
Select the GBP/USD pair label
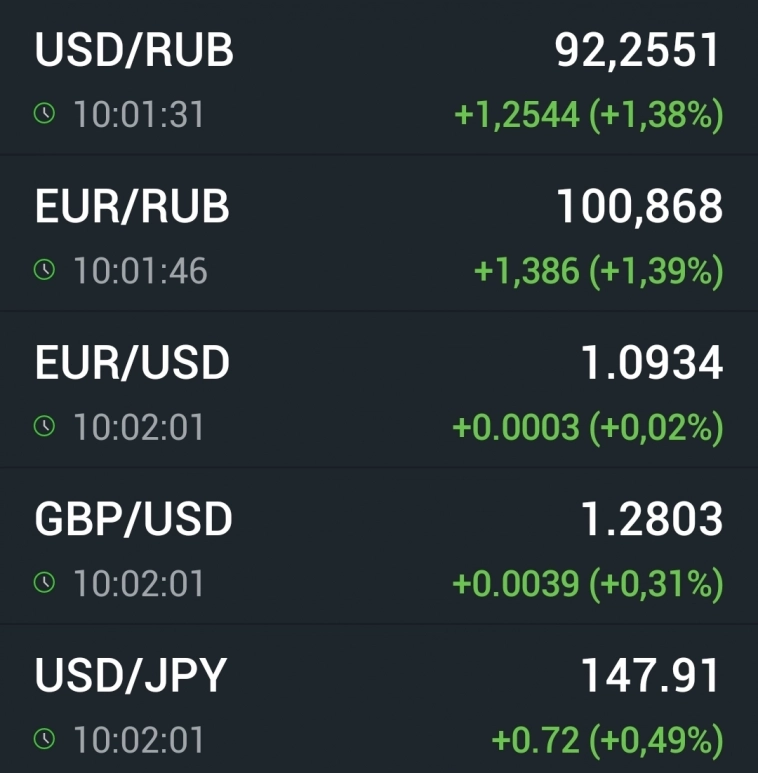[133, 519]
